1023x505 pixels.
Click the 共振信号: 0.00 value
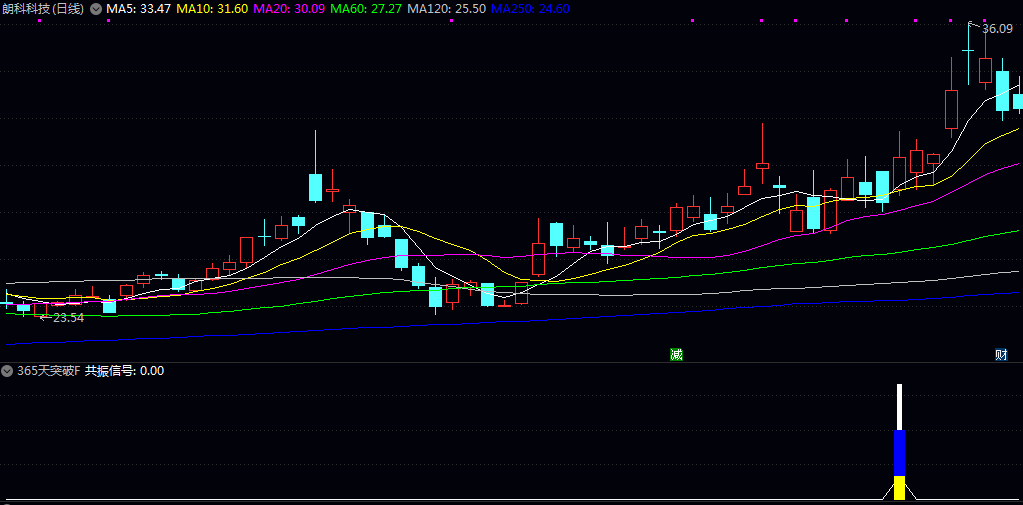point(125,371)
